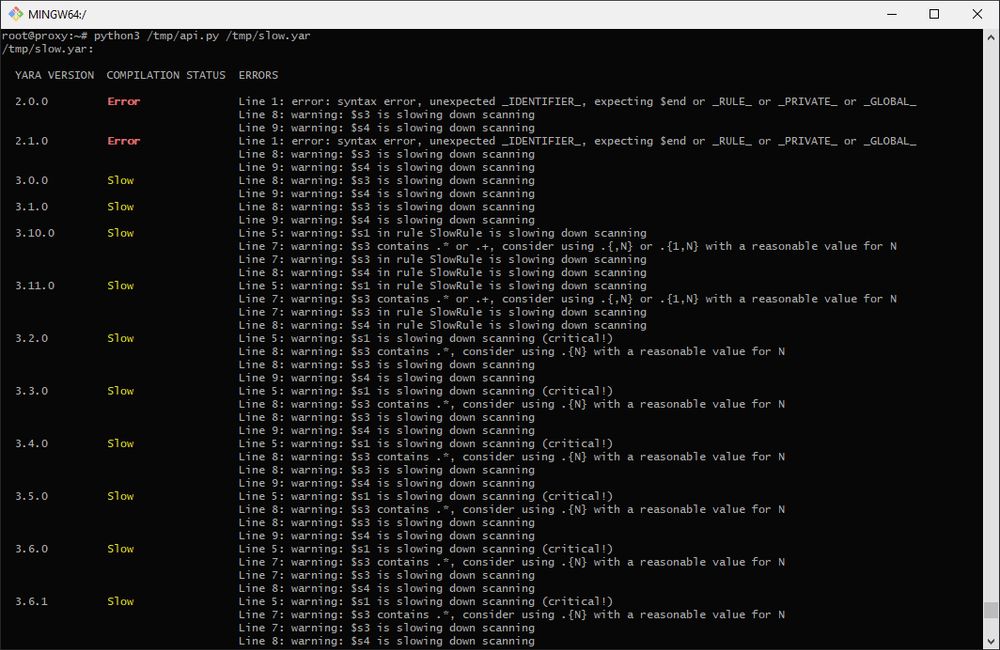
Task: Click the yellow 'Slow' status for 3.5.0
Action: (121, 496)
